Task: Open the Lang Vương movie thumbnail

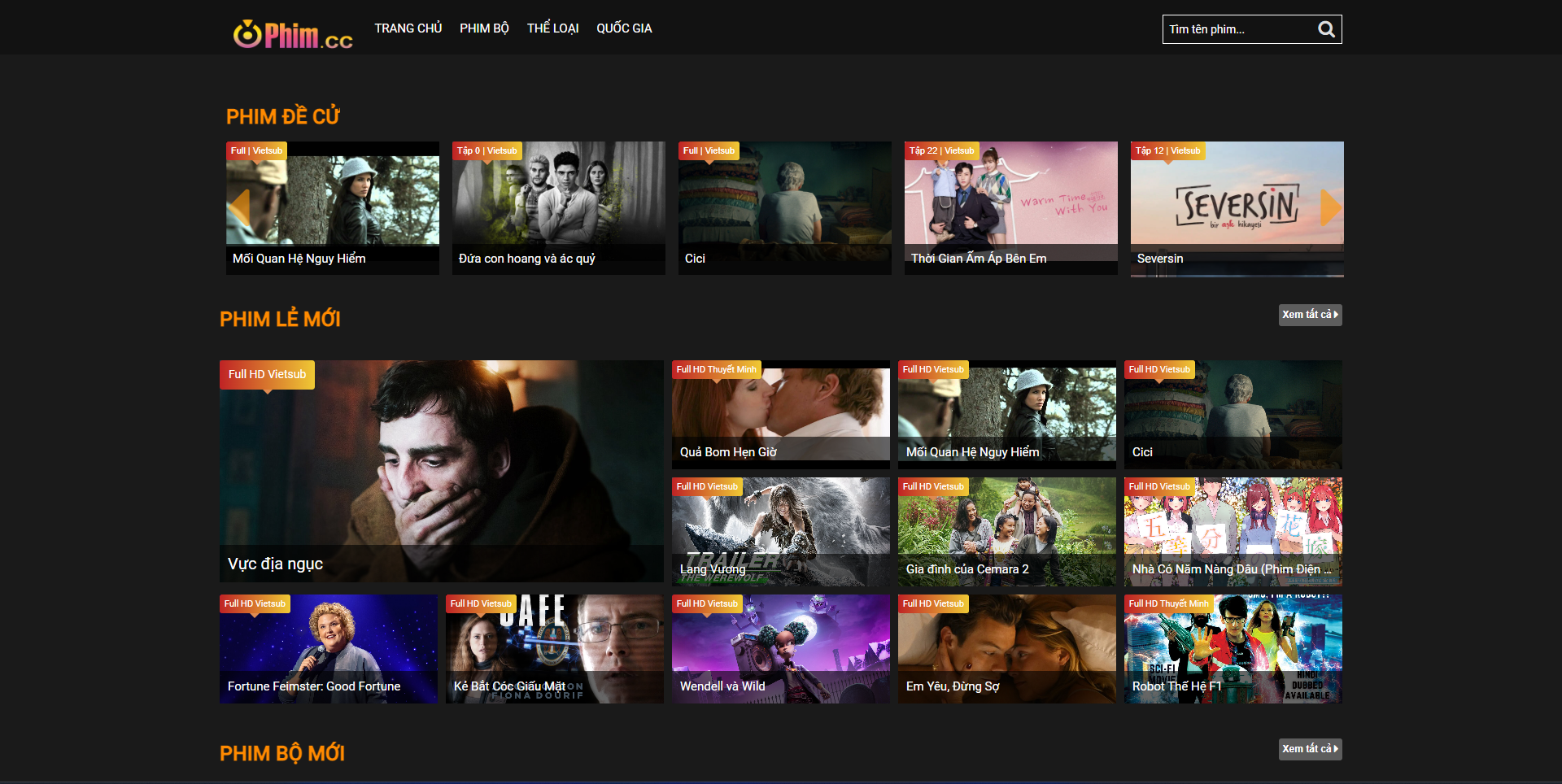Action: (780, 530)
